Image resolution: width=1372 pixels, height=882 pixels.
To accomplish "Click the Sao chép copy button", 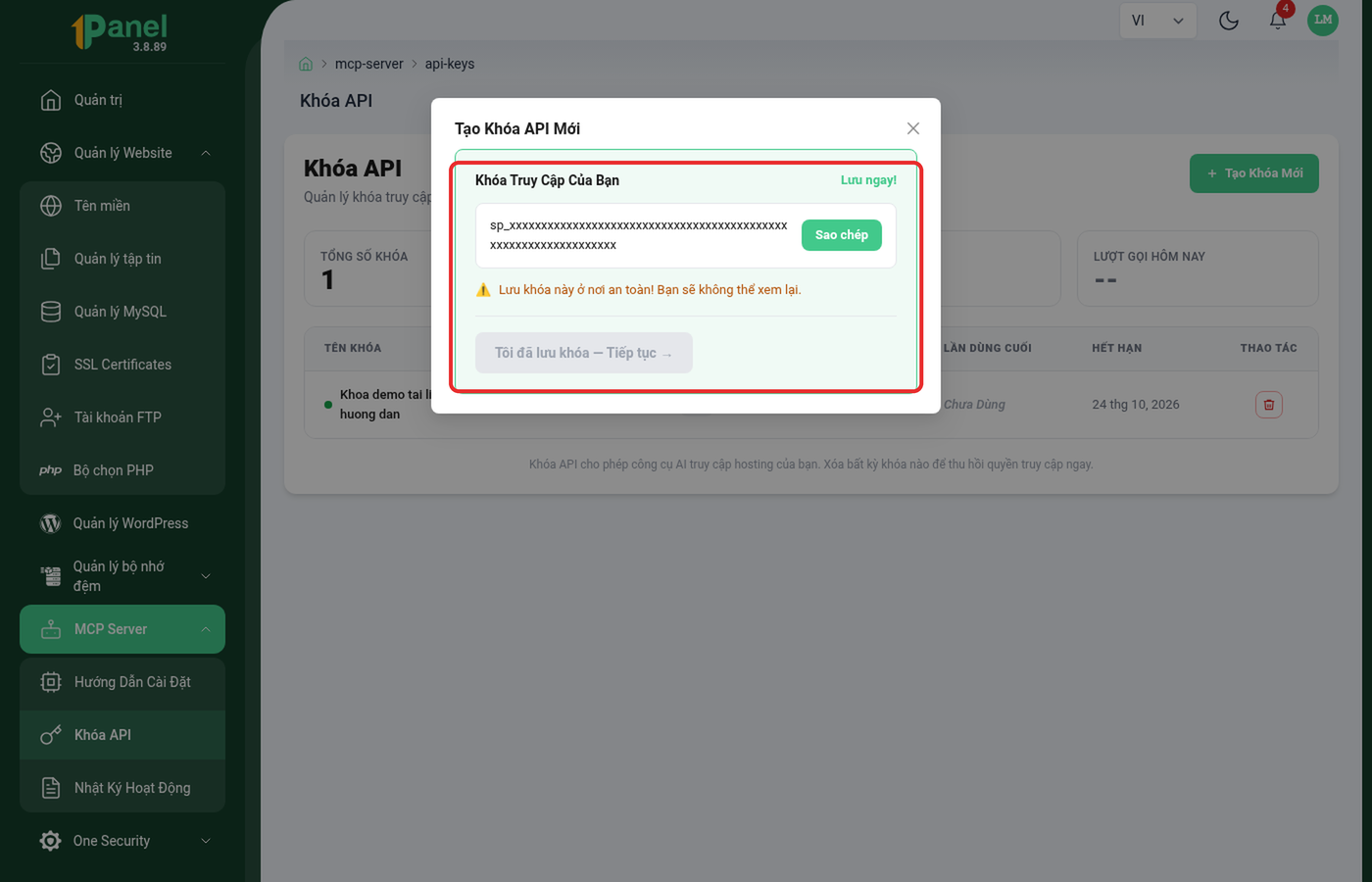I will click(842, 235).
